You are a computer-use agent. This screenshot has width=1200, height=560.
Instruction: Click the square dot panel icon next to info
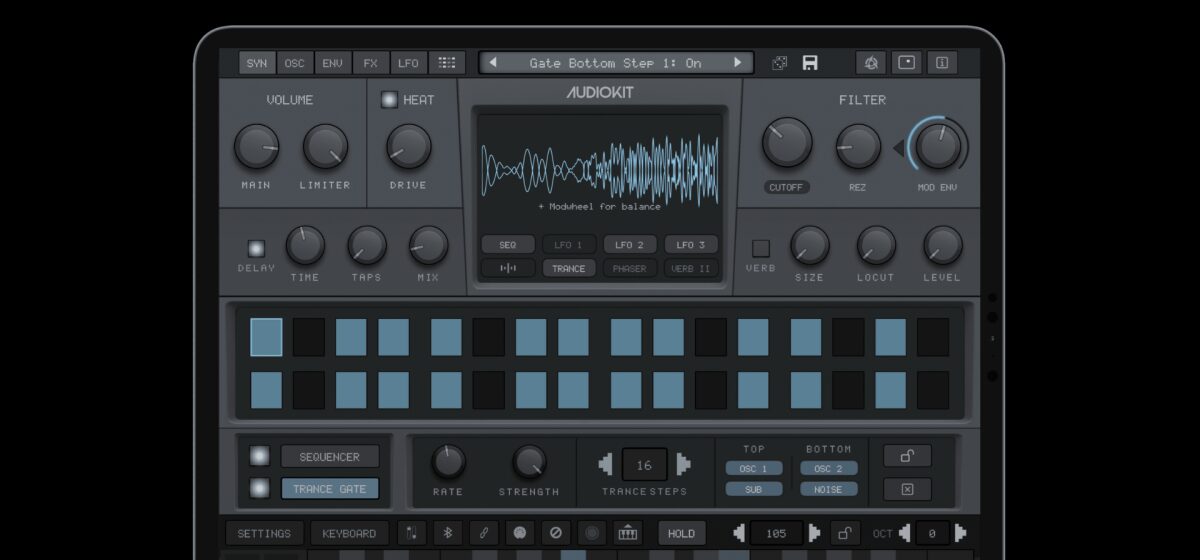point(906,63)
